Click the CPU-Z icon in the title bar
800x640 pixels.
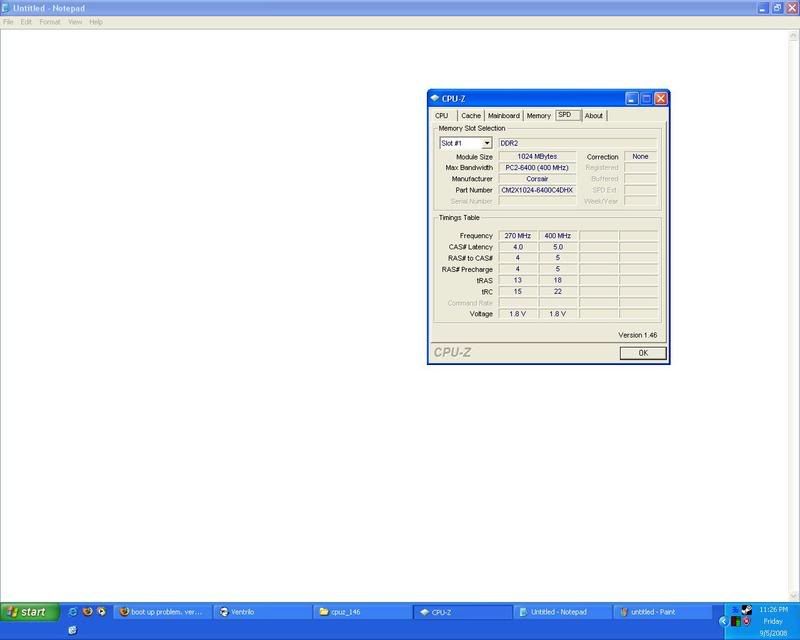[436, 99]
